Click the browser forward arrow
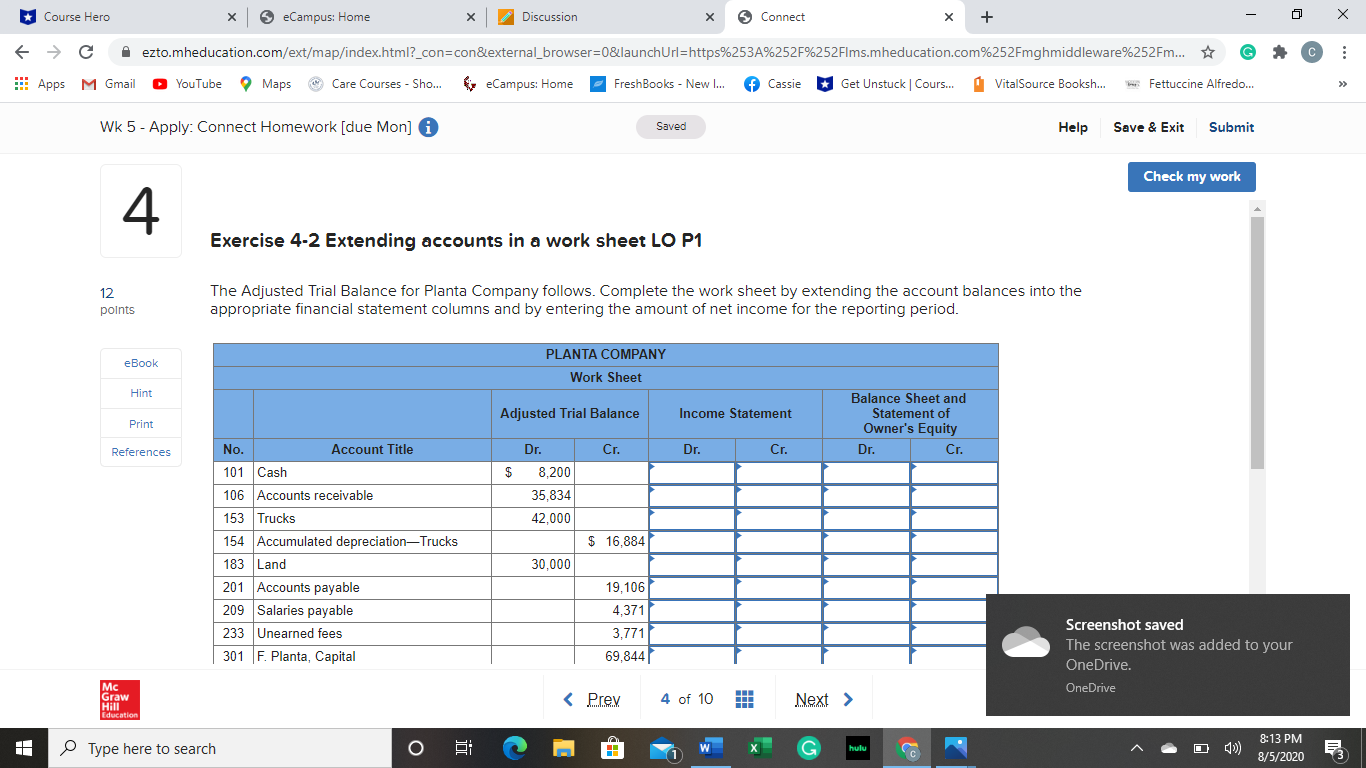Screen dimensions: 1366x768 [x=55, y=51]
